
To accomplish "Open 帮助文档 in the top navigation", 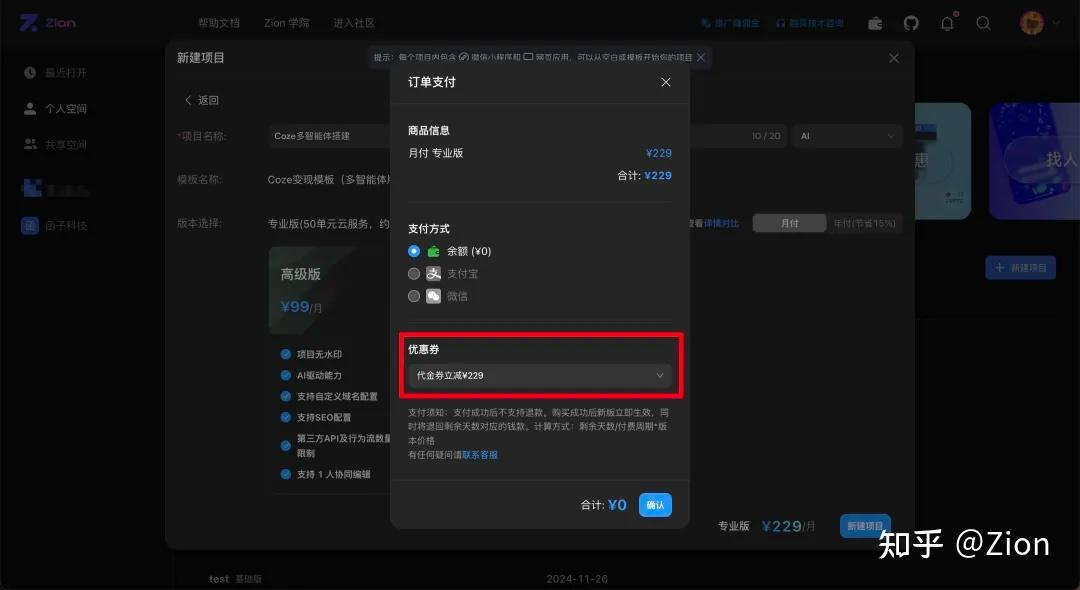I will (x=219, y=23).
